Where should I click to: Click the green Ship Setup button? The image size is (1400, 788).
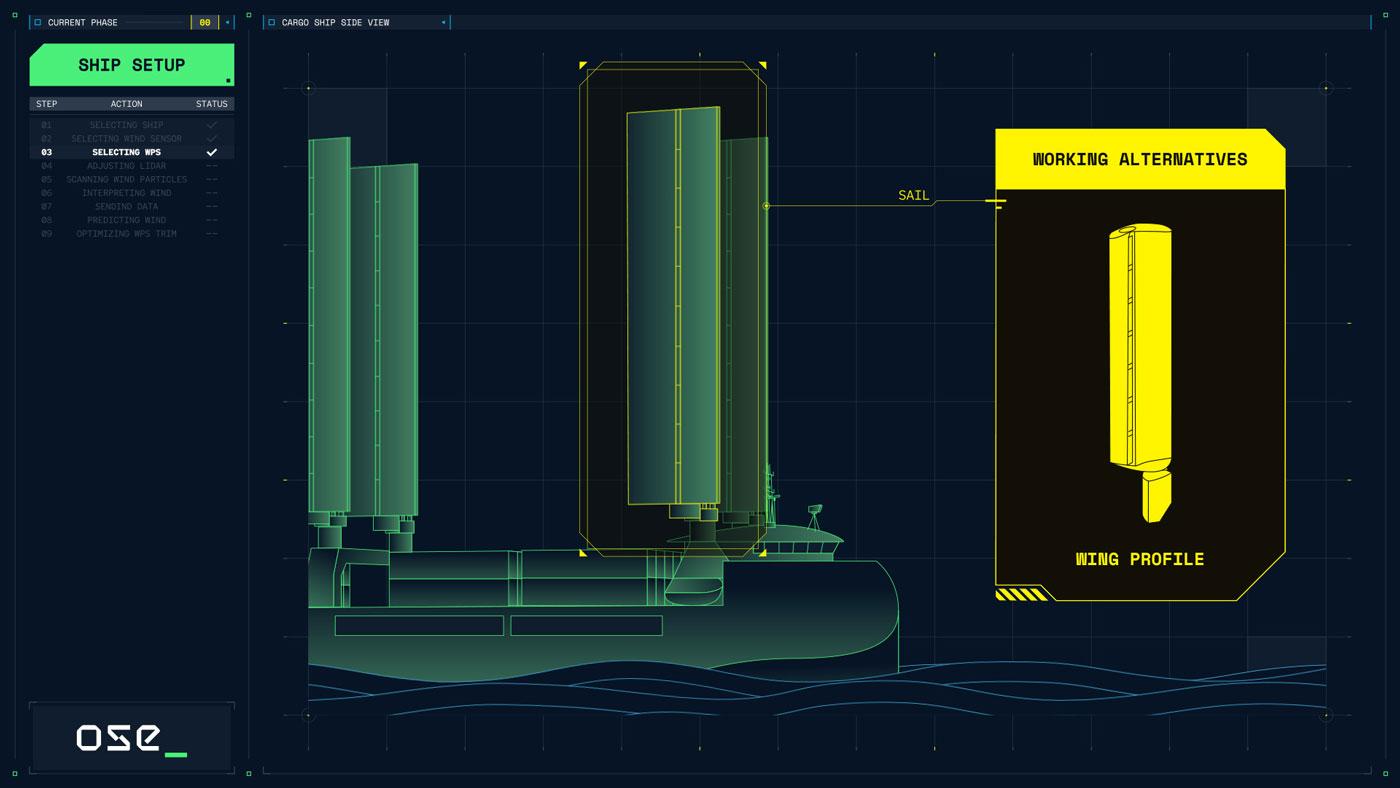(x=132, y=65)
